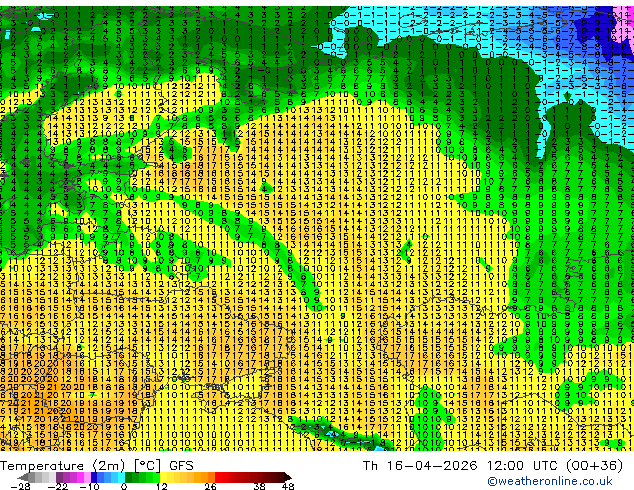Click the dark brown right arrow tip of the legend

click(287, 477)
